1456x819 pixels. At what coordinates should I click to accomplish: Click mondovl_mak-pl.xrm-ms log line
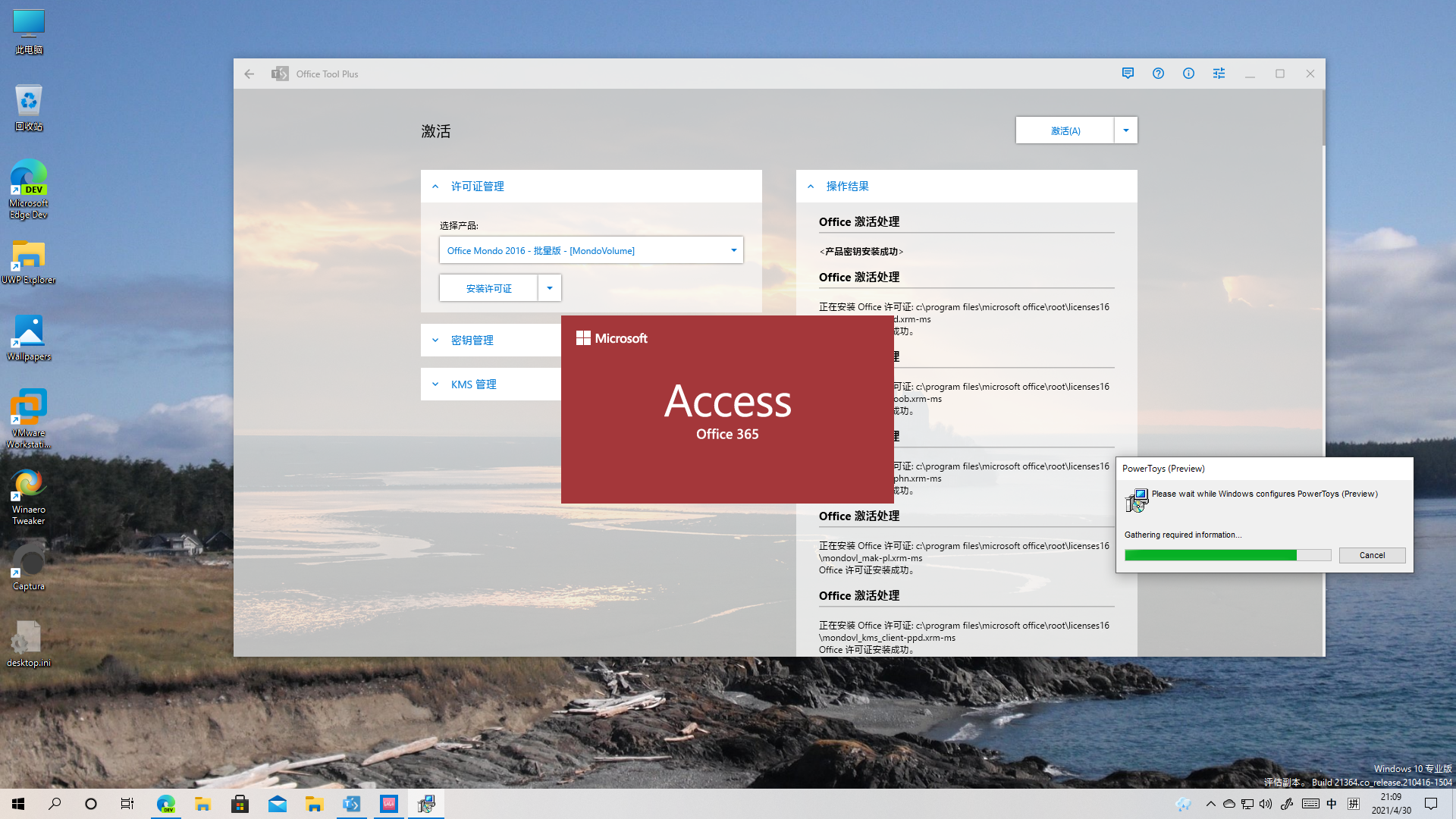pos(871,558)
